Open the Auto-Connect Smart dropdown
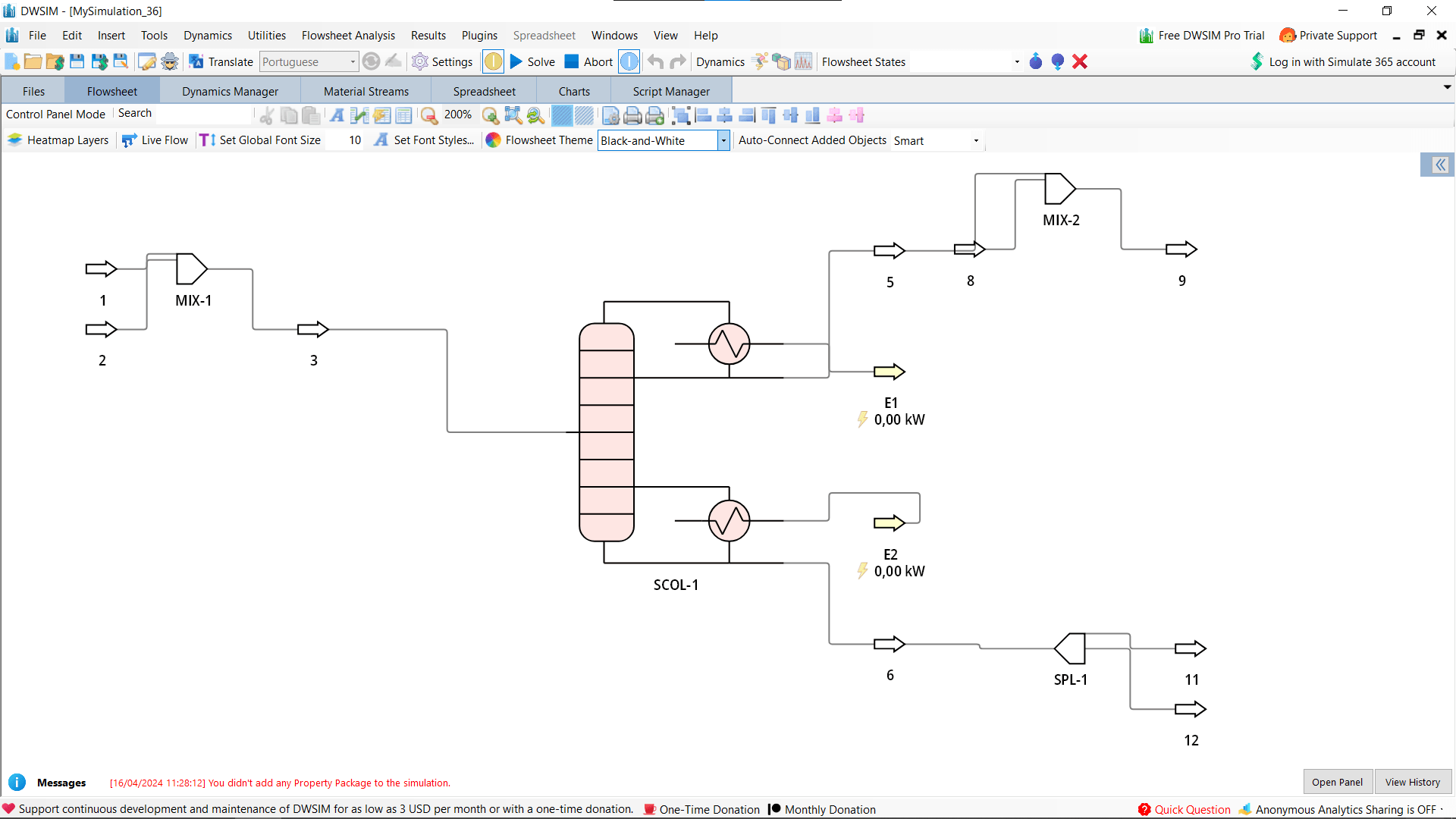Image resolution: width=1456 pixels, height=819 pixels. tap(976, 141)
